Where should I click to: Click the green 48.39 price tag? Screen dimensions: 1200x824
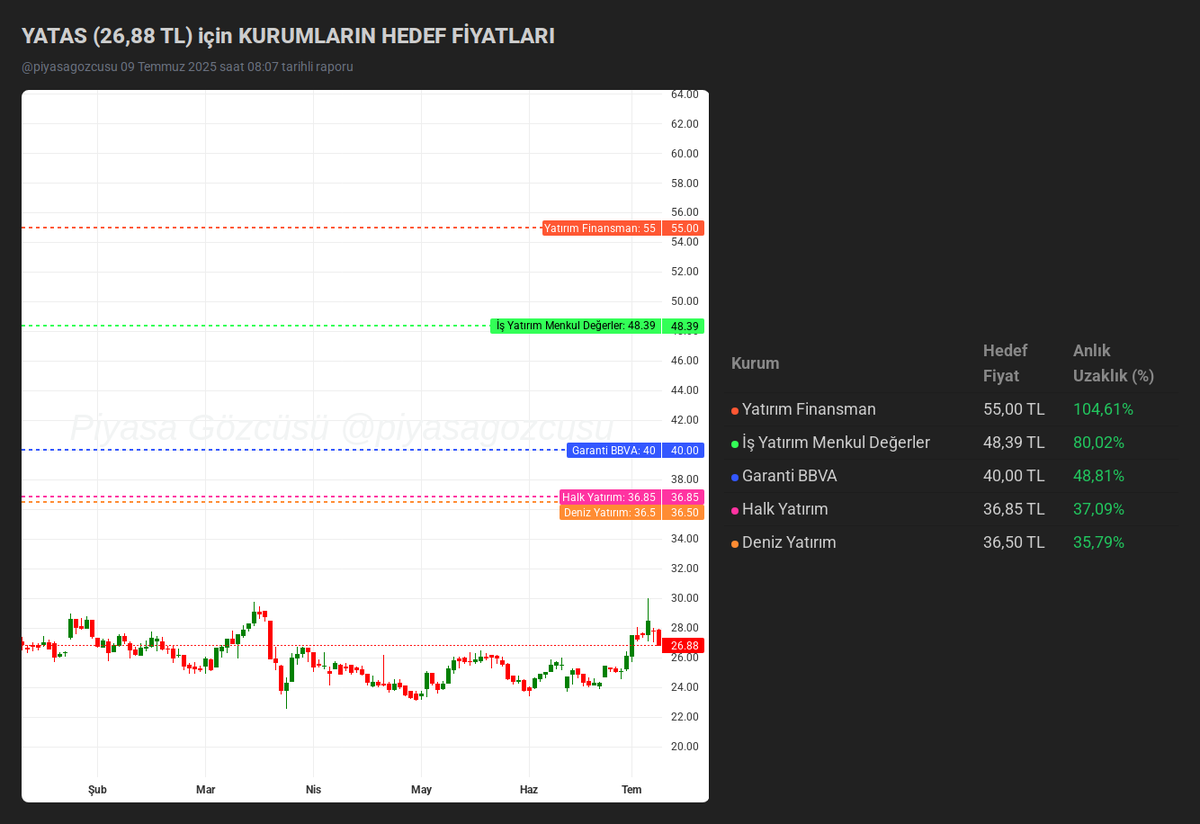pyautogui.click(x=684, y=326)
